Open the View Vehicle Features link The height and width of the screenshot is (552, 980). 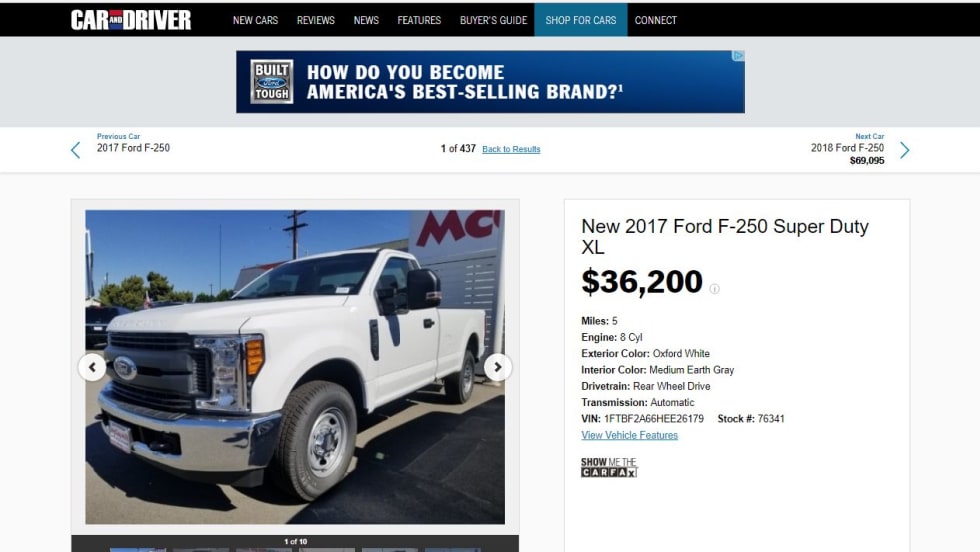tap(629, 435)
